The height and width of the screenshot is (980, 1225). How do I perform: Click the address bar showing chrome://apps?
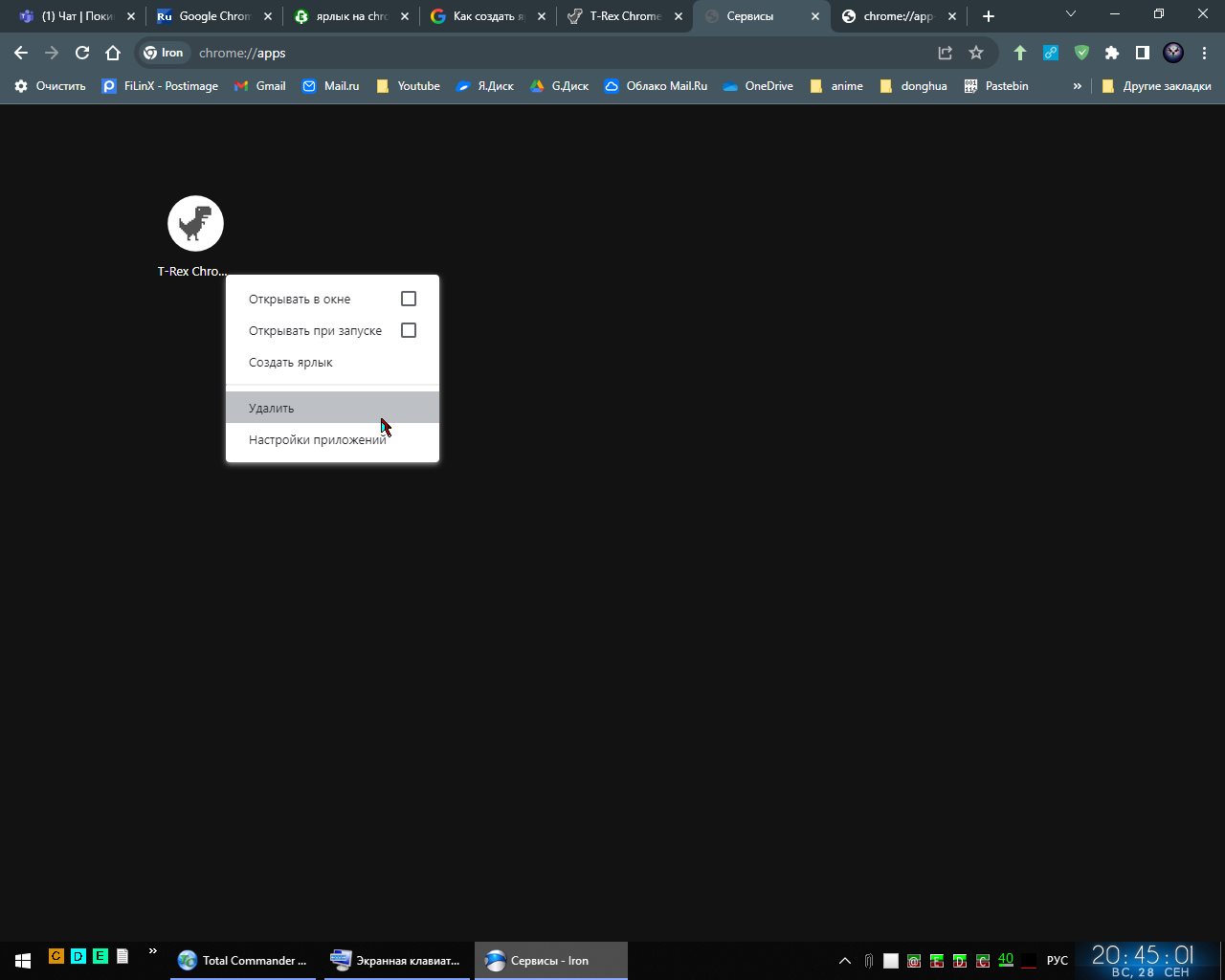coord(555,54)
